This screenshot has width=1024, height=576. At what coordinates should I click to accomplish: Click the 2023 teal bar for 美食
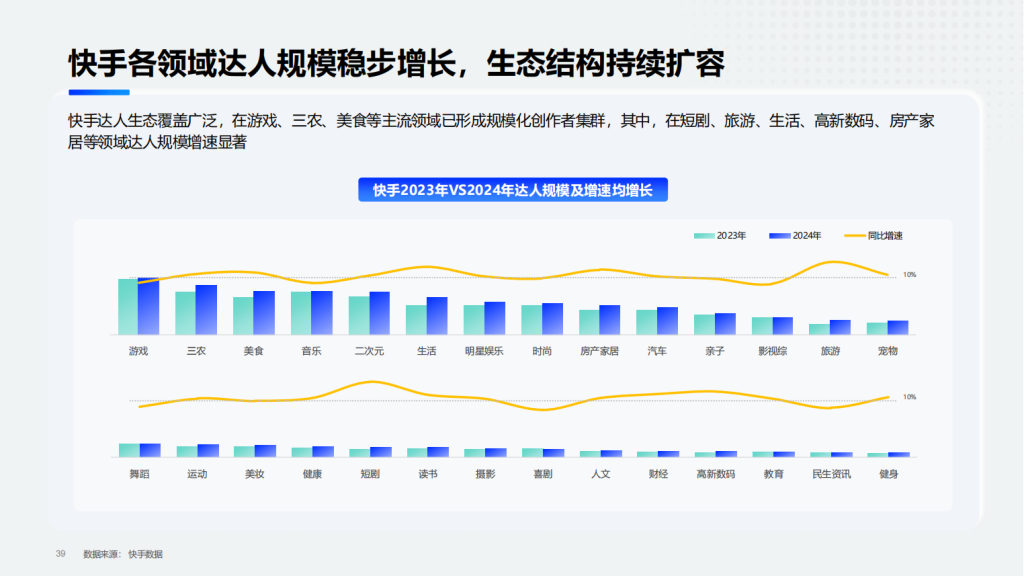click(x=243, y=316)
